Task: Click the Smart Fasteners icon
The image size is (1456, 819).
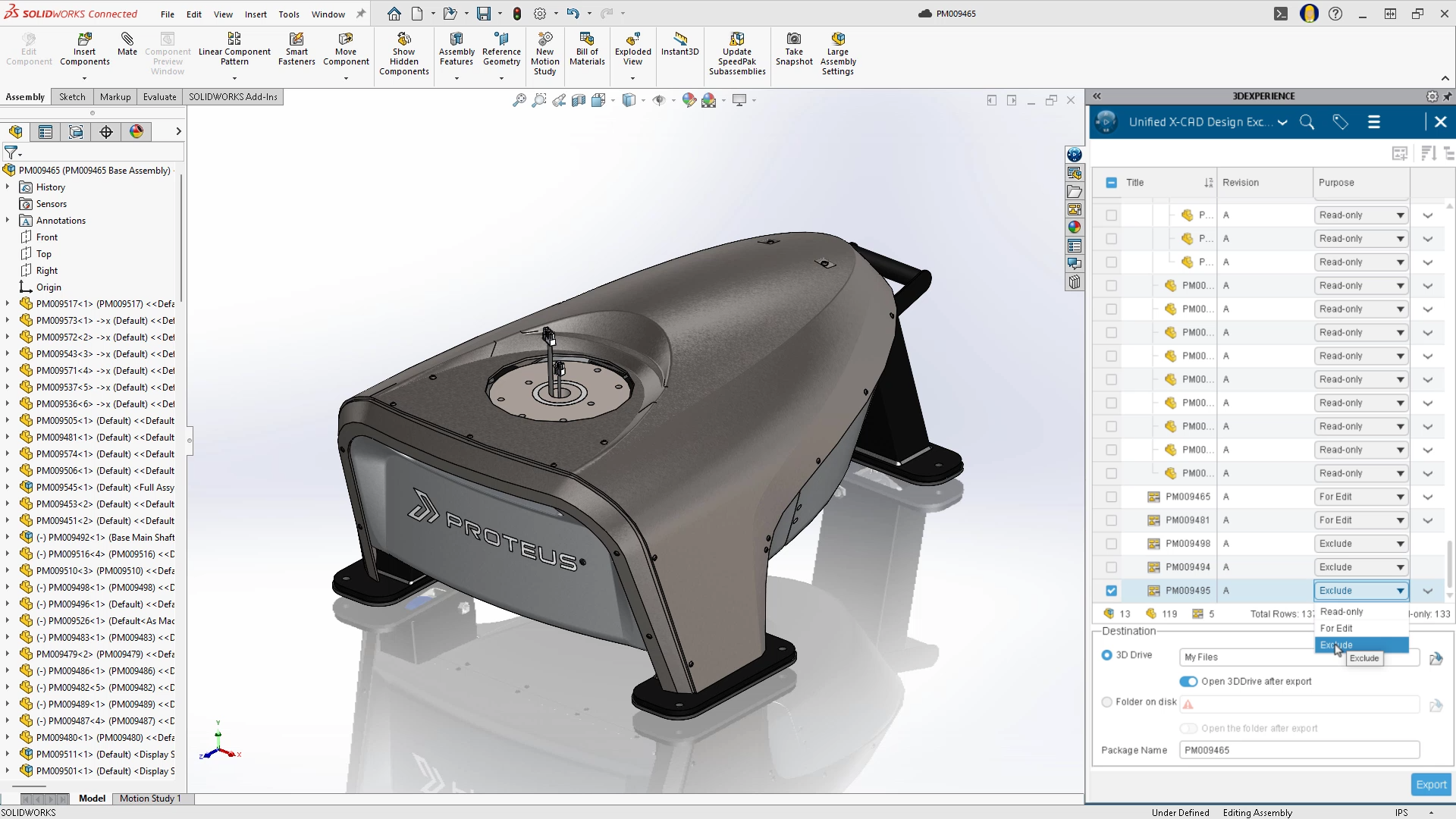Action: pos(297,39)
